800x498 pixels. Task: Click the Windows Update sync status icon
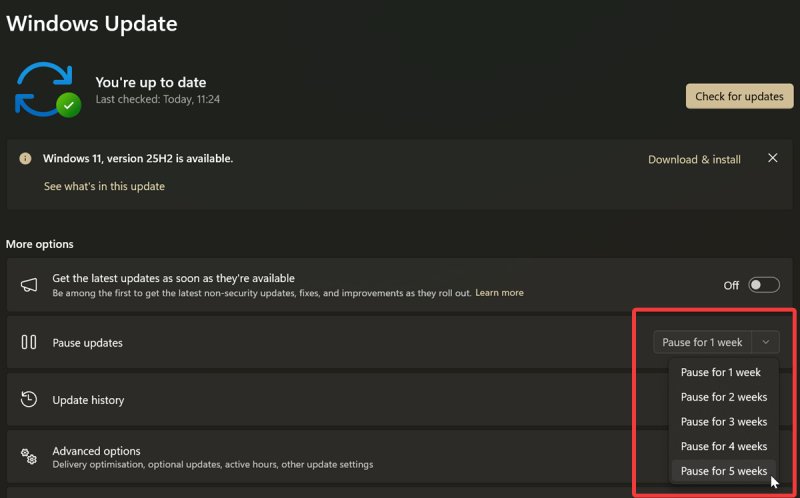click(x=46, y=91)
